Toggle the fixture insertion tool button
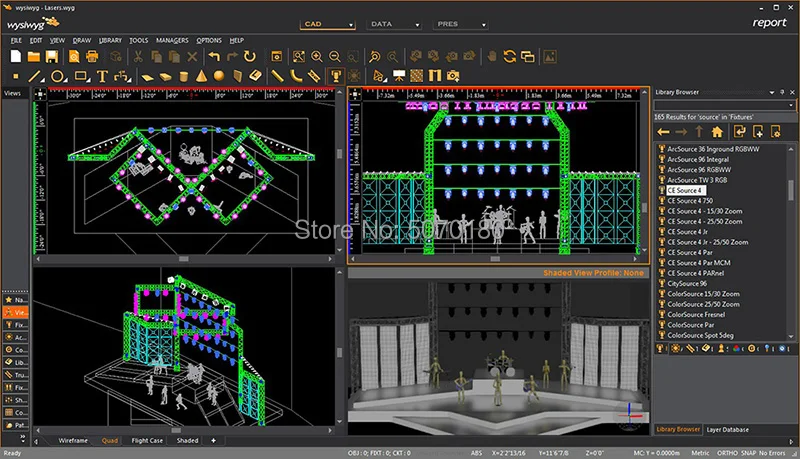Image resolution: width=800 pixels, height=459 pixels. coord(336,76)
